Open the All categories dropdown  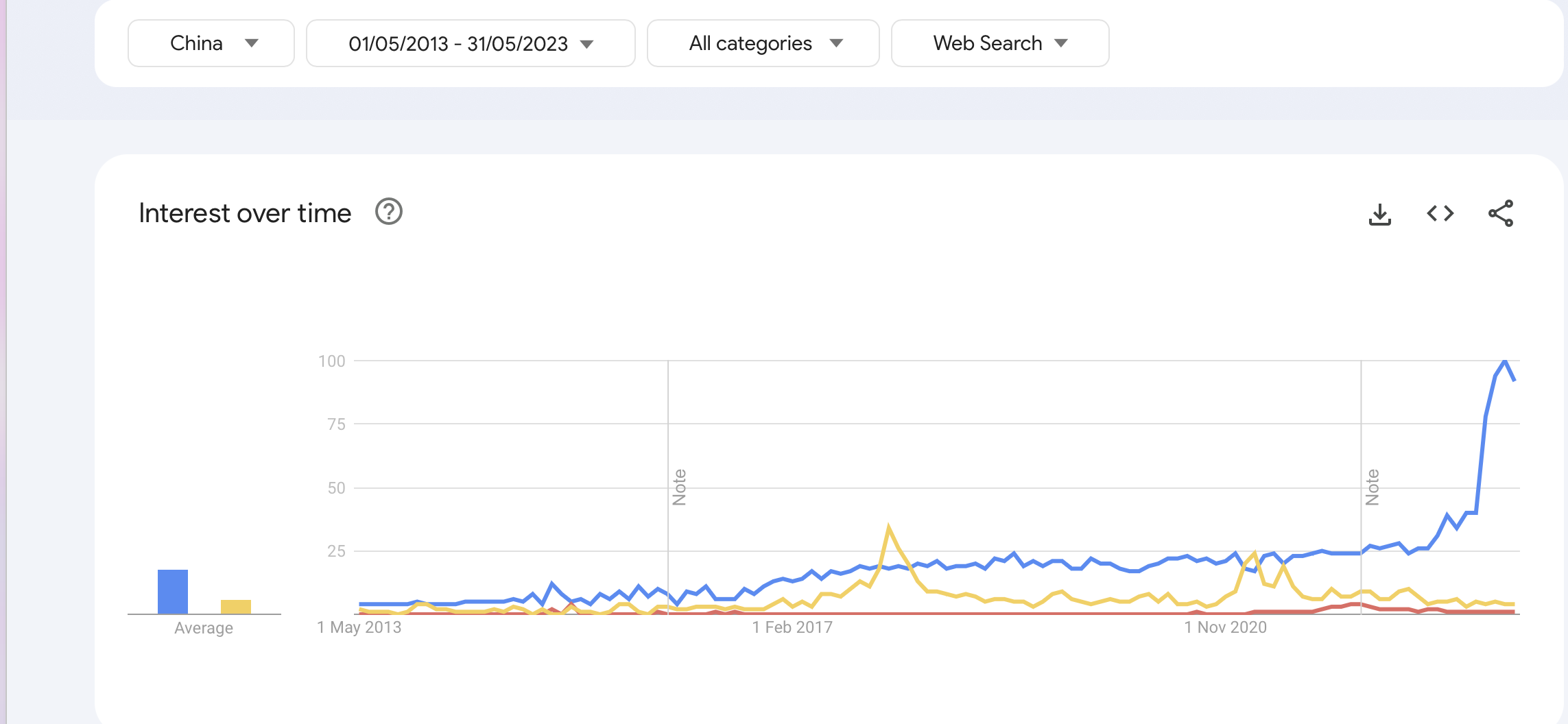pyautogui.click(x=763, y=43)
